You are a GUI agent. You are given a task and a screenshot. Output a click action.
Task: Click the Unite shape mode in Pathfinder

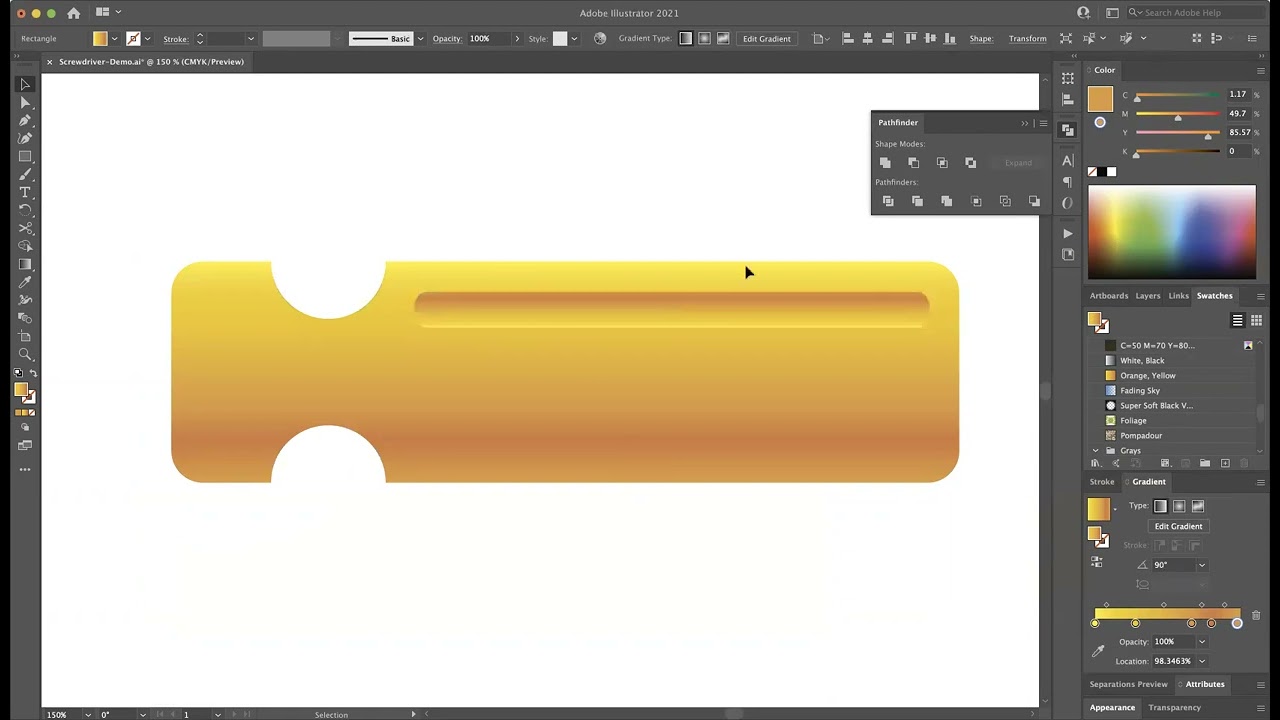(x=885, y=162)
